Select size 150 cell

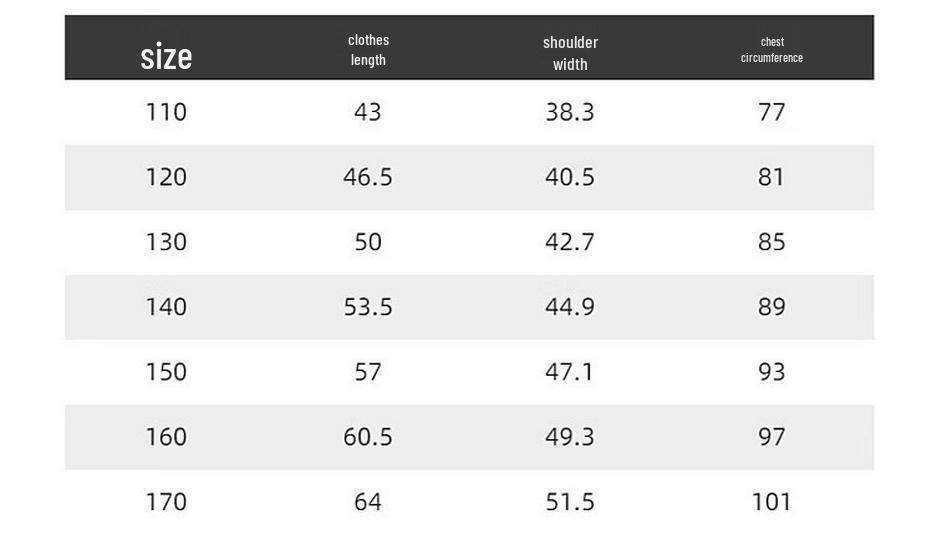point(166,371)
